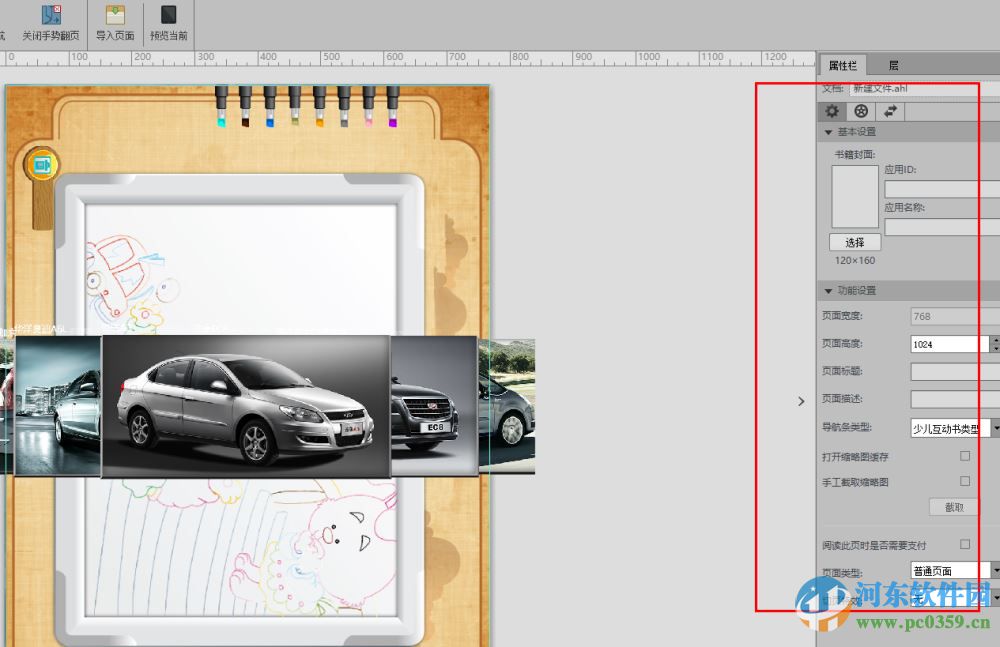Click the 导入页面 import page icon
The image size is (1000, 647).
click(x=115, y=15)
